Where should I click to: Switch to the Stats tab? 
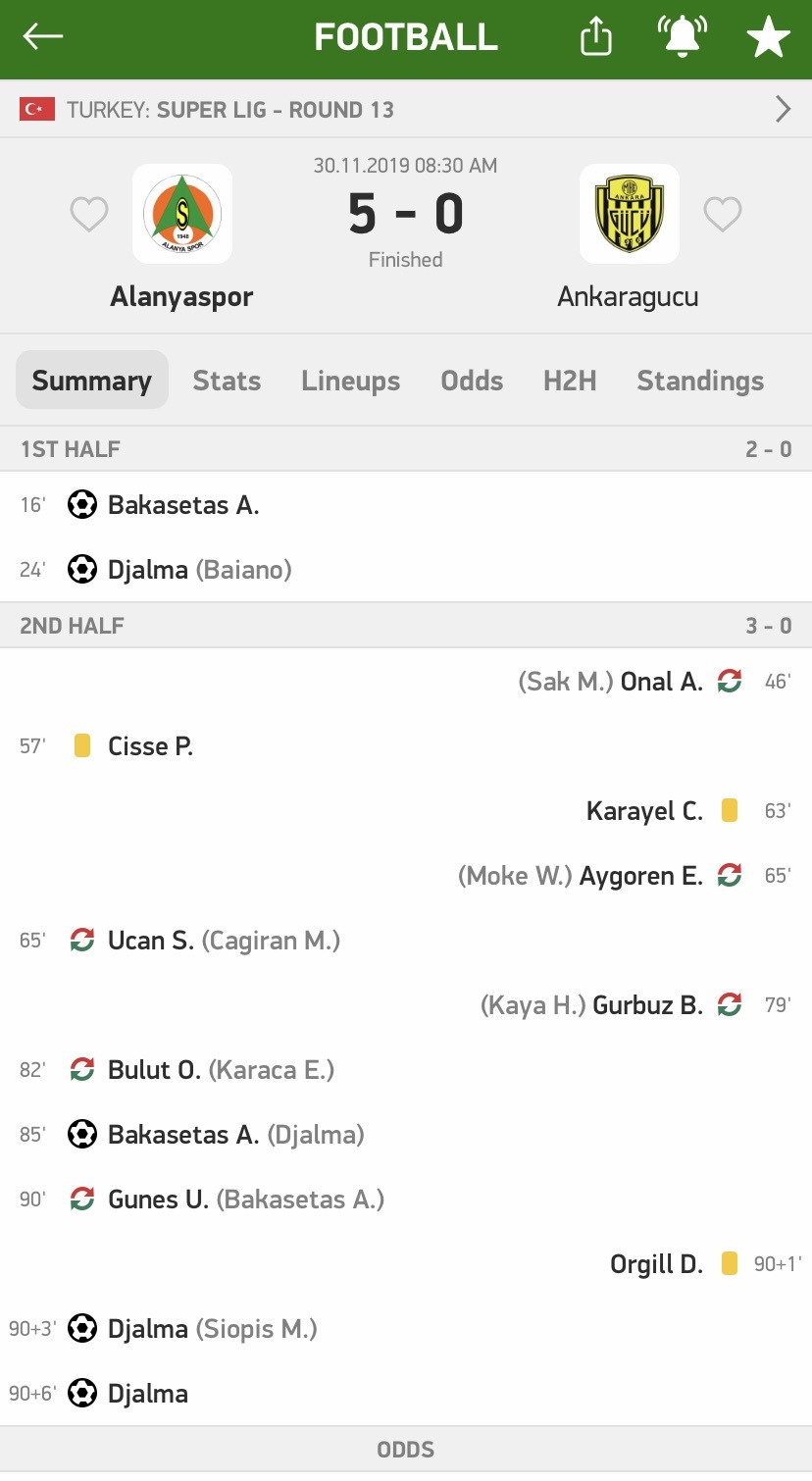click(x=227, y=381)
